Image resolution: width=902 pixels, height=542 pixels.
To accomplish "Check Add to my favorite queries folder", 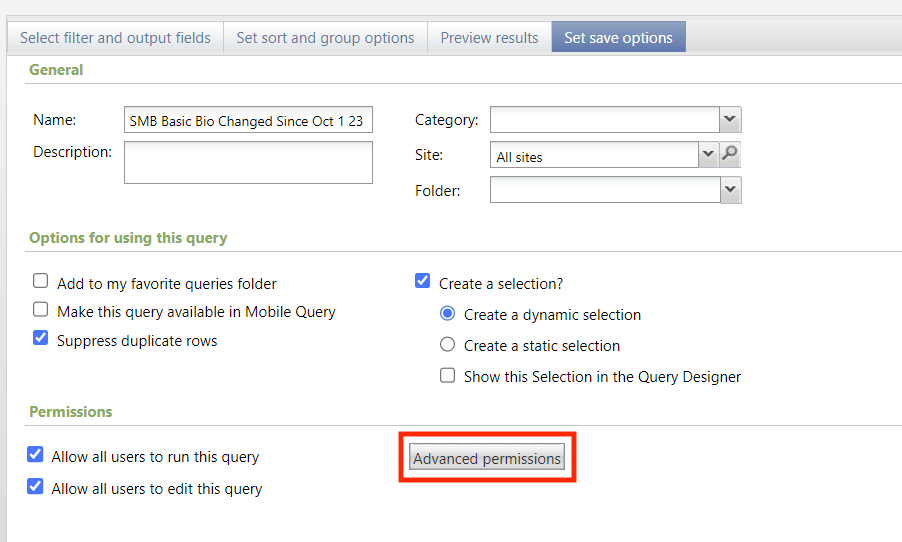I will pos(40,281).
